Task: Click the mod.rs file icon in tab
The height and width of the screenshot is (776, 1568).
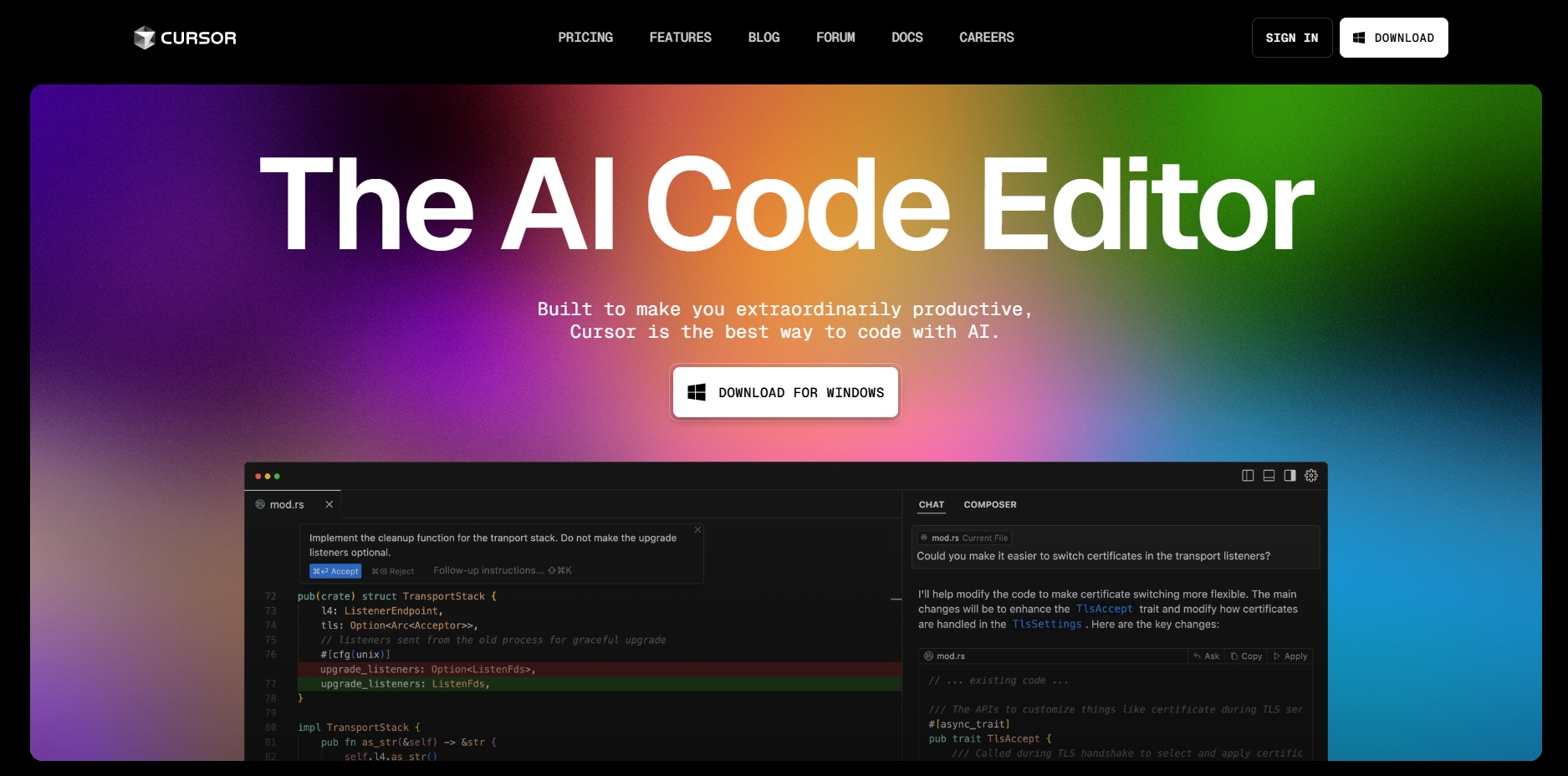Action: tap(260, 504)
